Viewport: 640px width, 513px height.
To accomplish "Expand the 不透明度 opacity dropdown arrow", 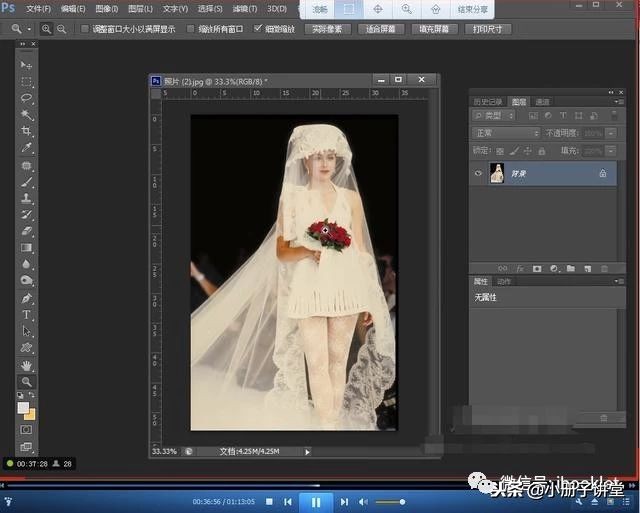I will tap(611, 133).
